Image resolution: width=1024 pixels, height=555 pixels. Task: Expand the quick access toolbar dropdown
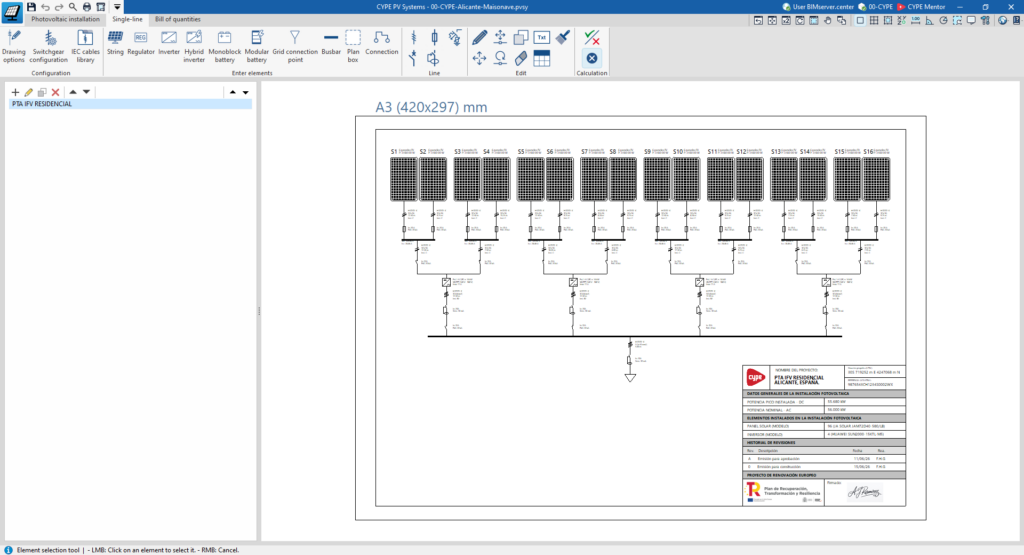pos(117,7)
